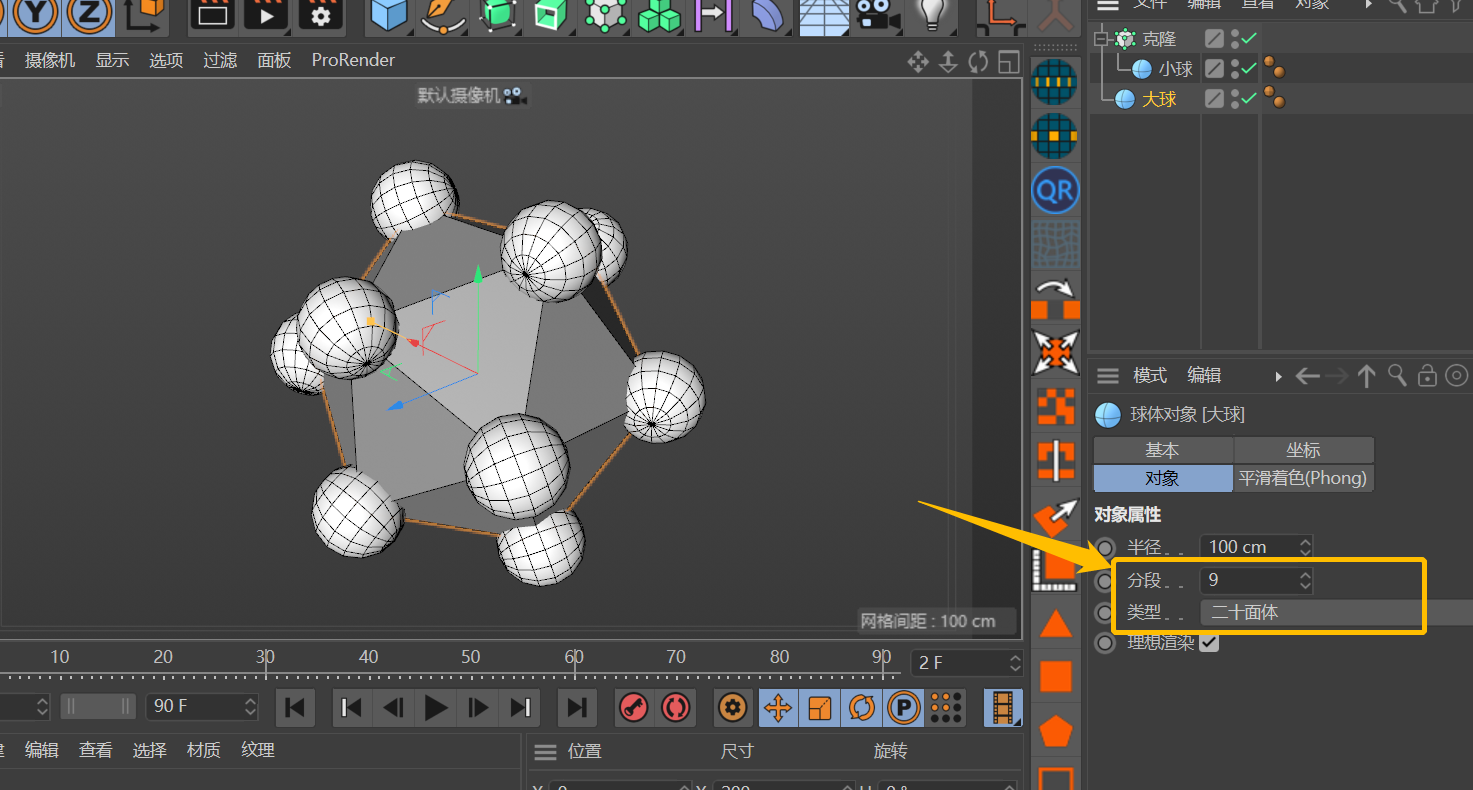Viewport: 1473px width, 790px height.
Task: Click the 半径 value field 100 cm
Action: [1248, 547]
